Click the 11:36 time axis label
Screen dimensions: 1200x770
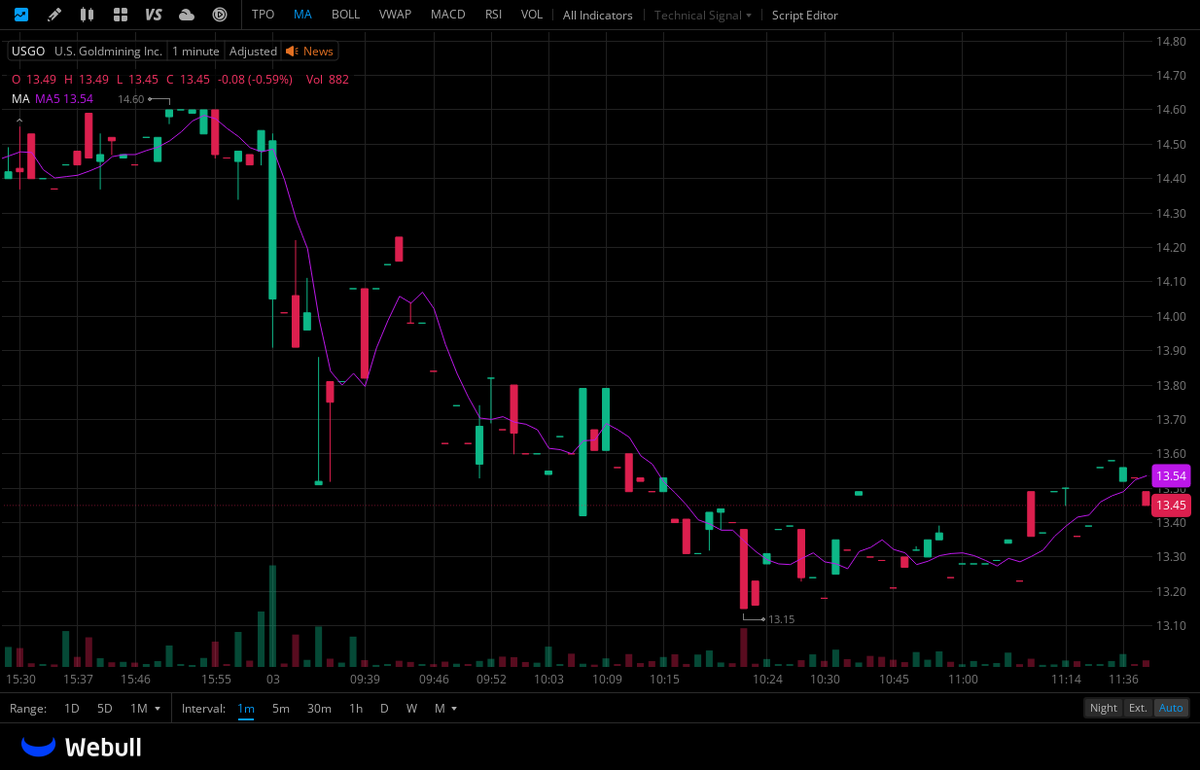pos(1122,679)
